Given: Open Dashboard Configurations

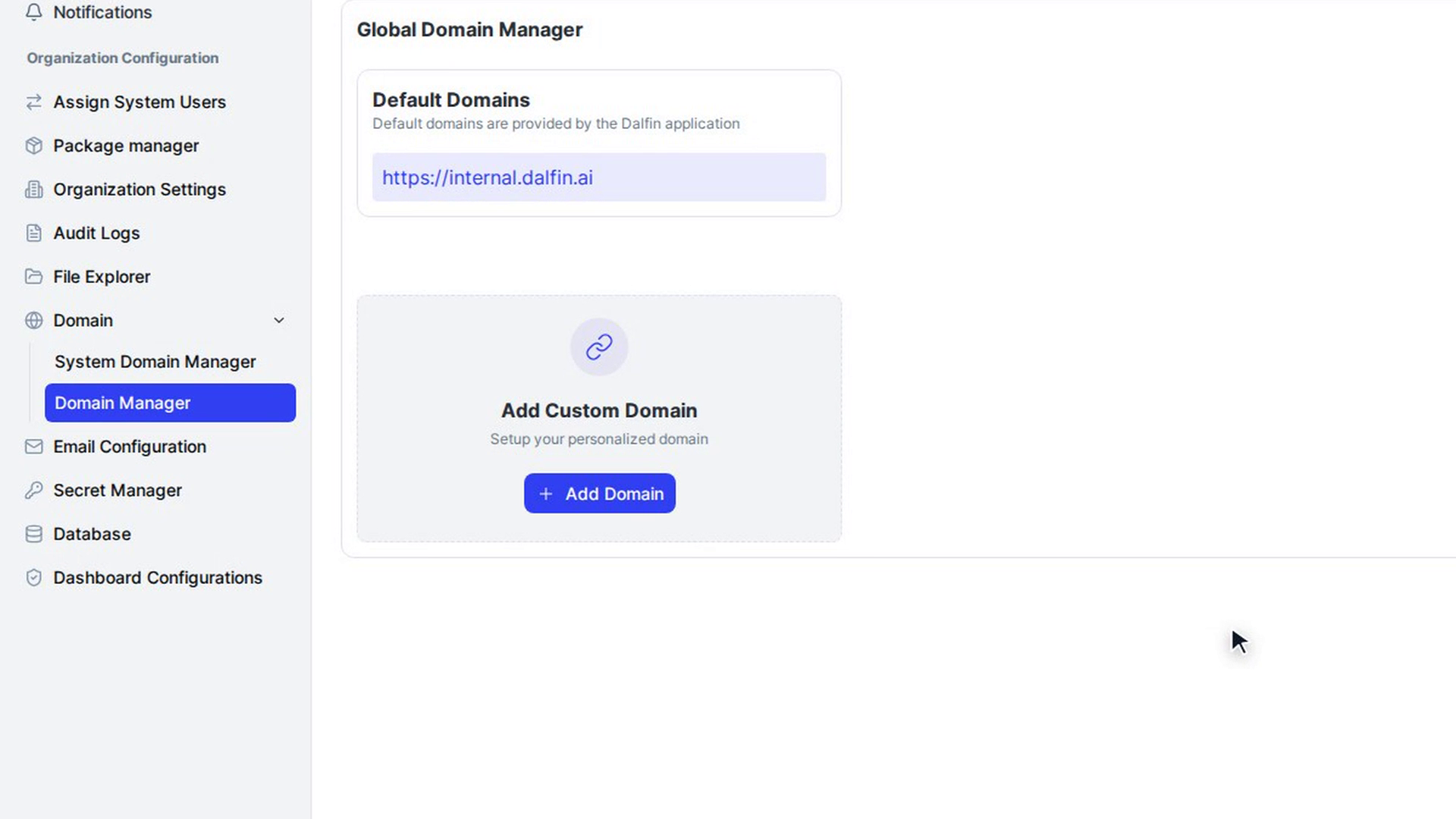Looking at the screenshot, I should 158,578.
